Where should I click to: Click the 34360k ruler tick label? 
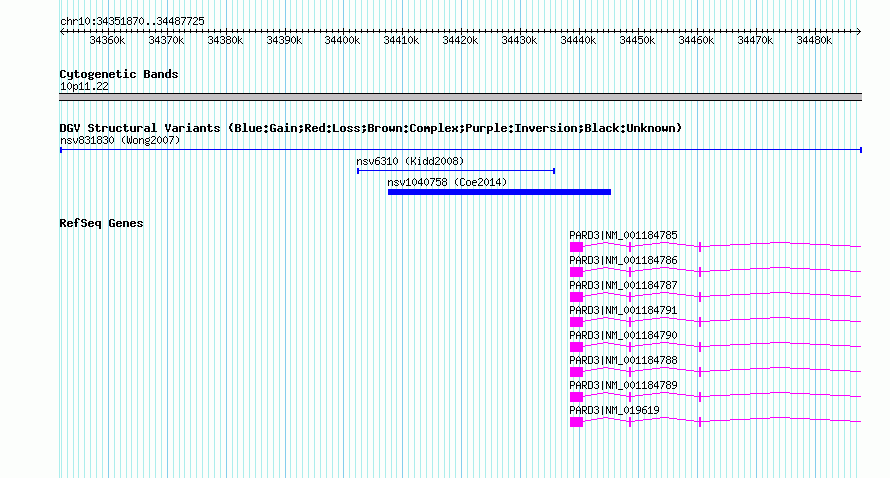tap(107, 40)
